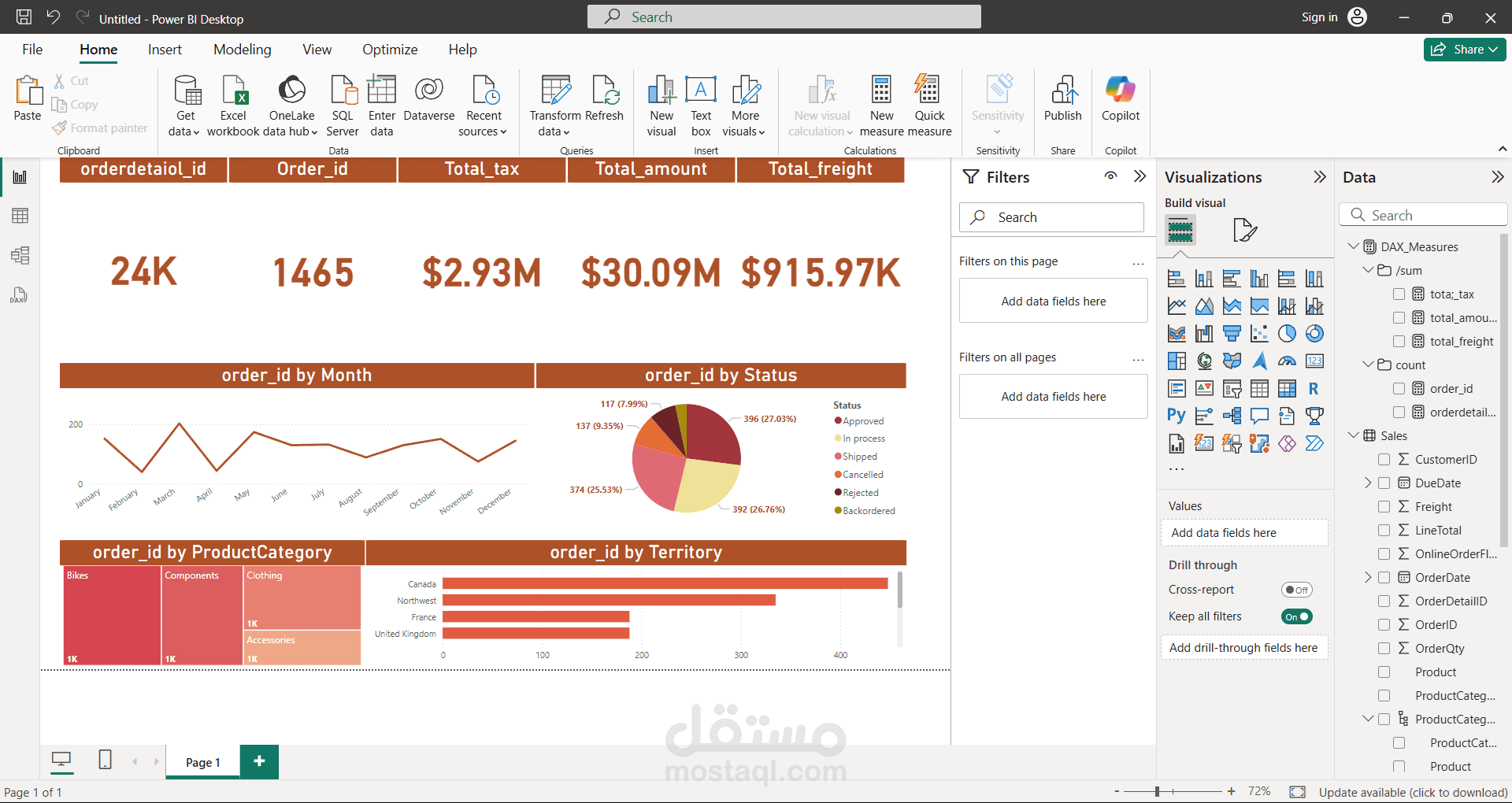Select the Donut chart visual type

(1314, 334)
